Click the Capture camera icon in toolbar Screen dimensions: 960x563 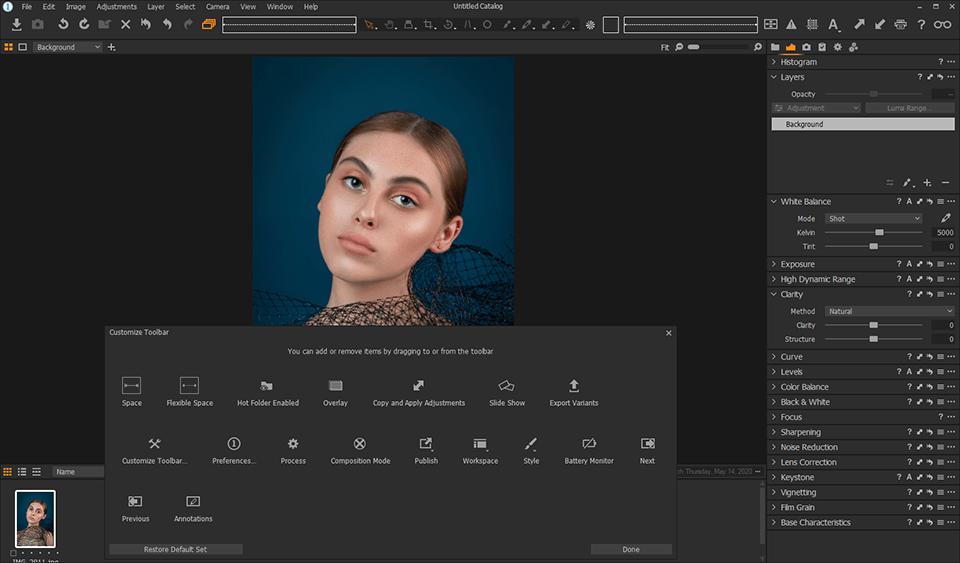point(37,24)
